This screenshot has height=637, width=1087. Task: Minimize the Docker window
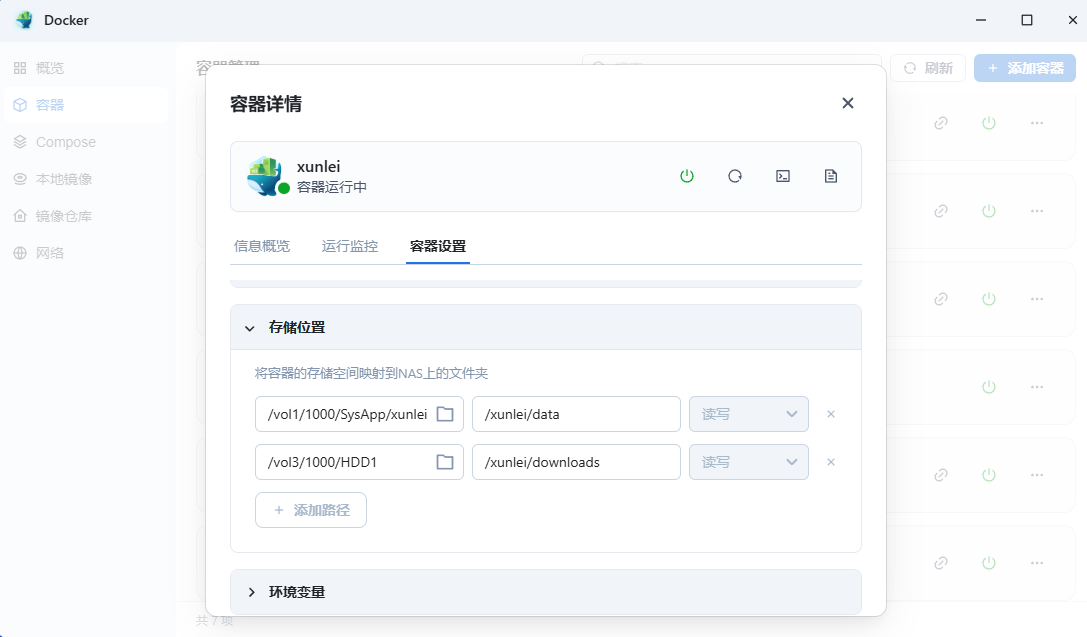pyautogui.click(x=980, y=20)
